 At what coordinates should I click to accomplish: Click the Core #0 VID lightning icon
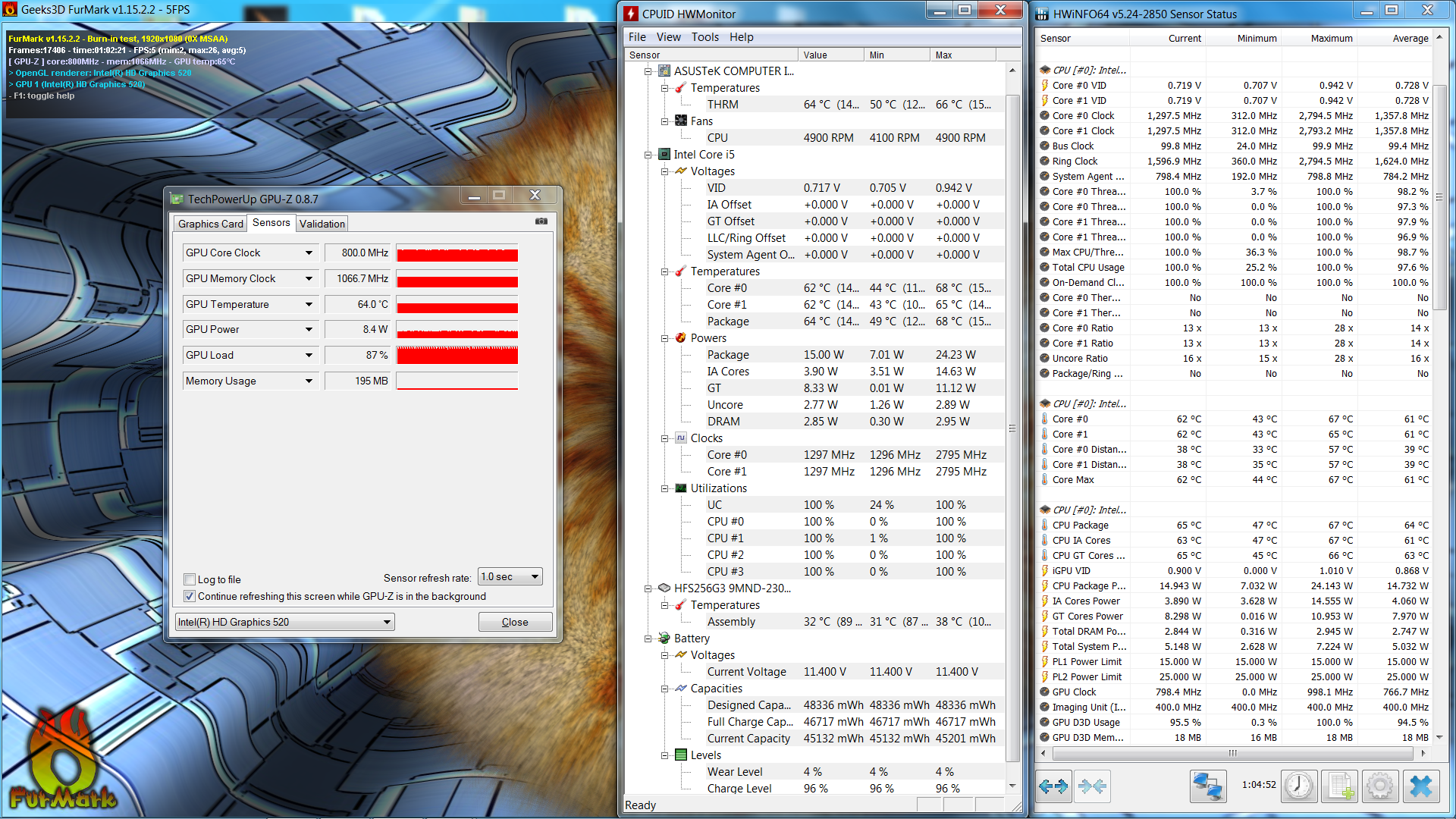click(x=1045, y=85)
